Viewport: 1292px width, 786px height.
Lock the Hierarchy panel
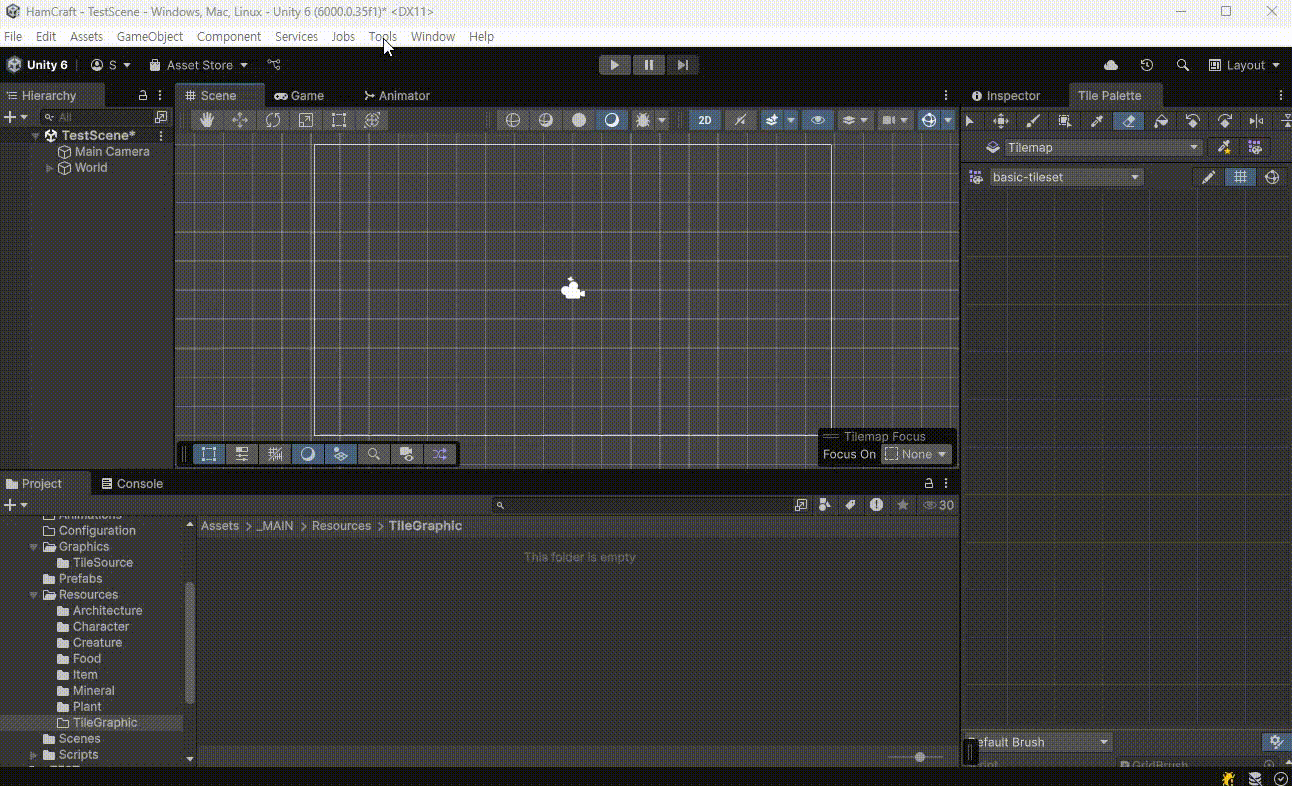point(143,96)
